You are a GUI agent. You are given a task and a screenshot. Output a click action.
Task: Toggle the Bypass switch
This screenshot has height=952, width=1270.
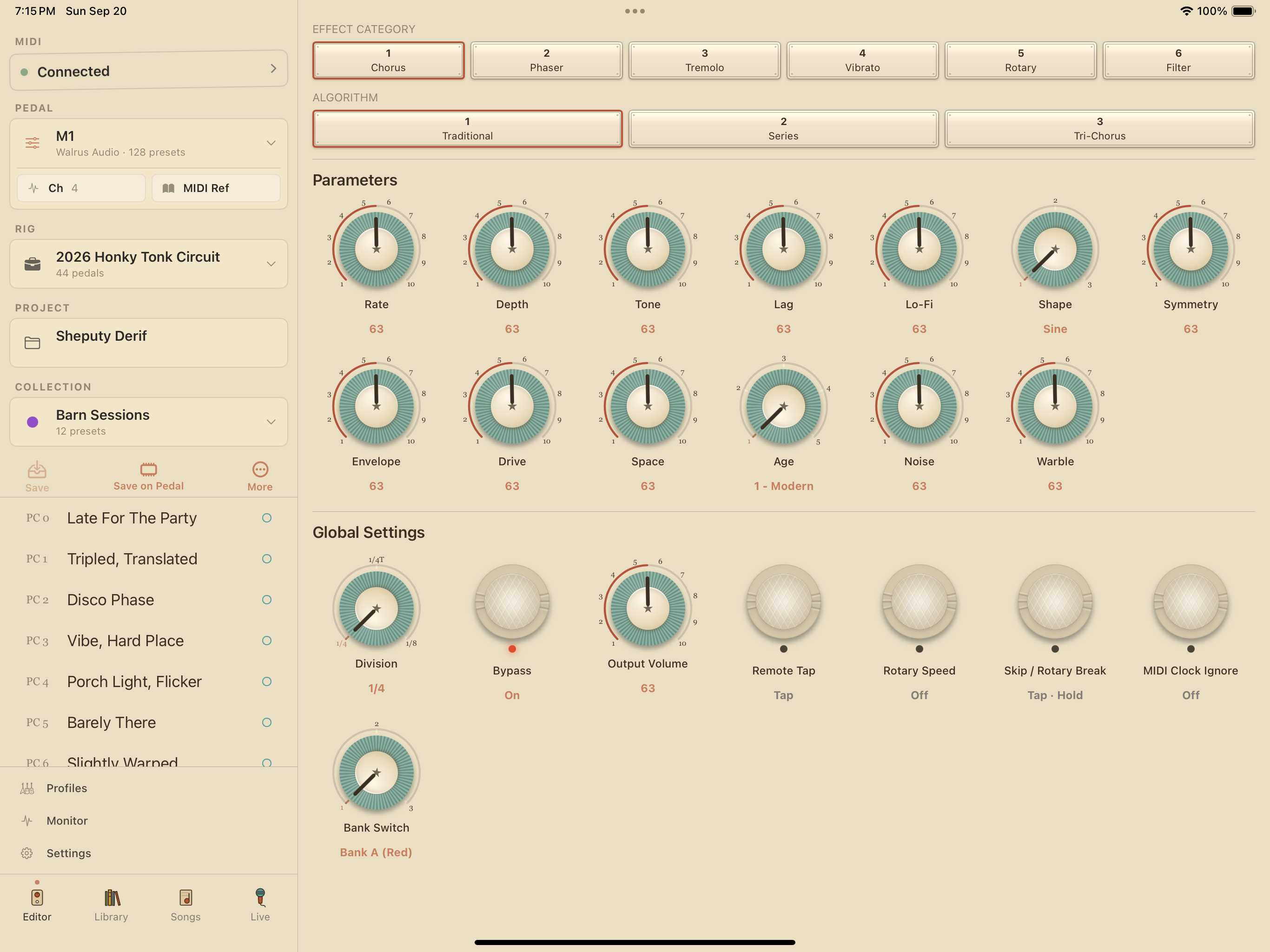tap(512, 603)
